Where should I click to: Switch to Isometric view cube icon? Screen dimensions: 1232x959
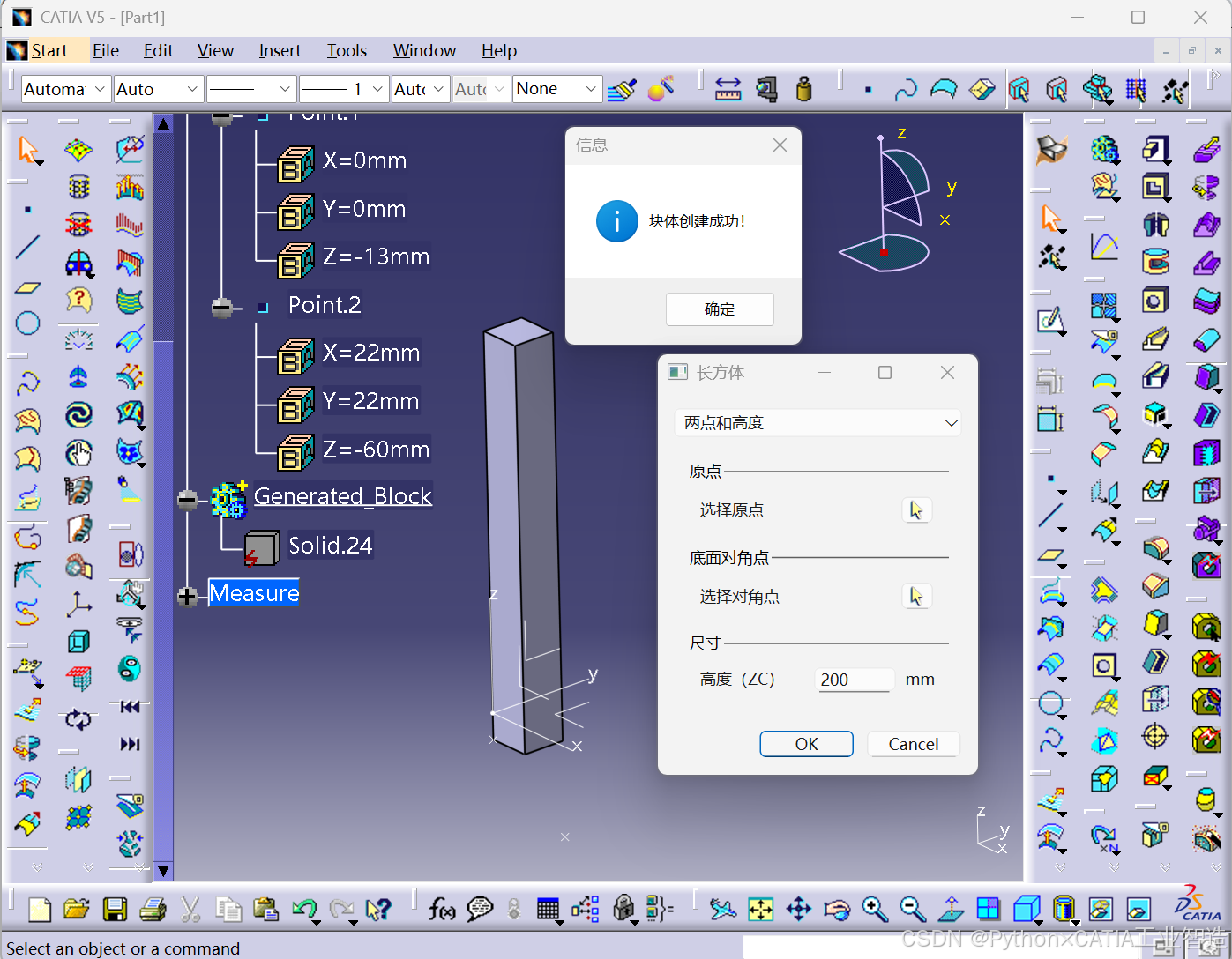click(x=1027, y=909)
